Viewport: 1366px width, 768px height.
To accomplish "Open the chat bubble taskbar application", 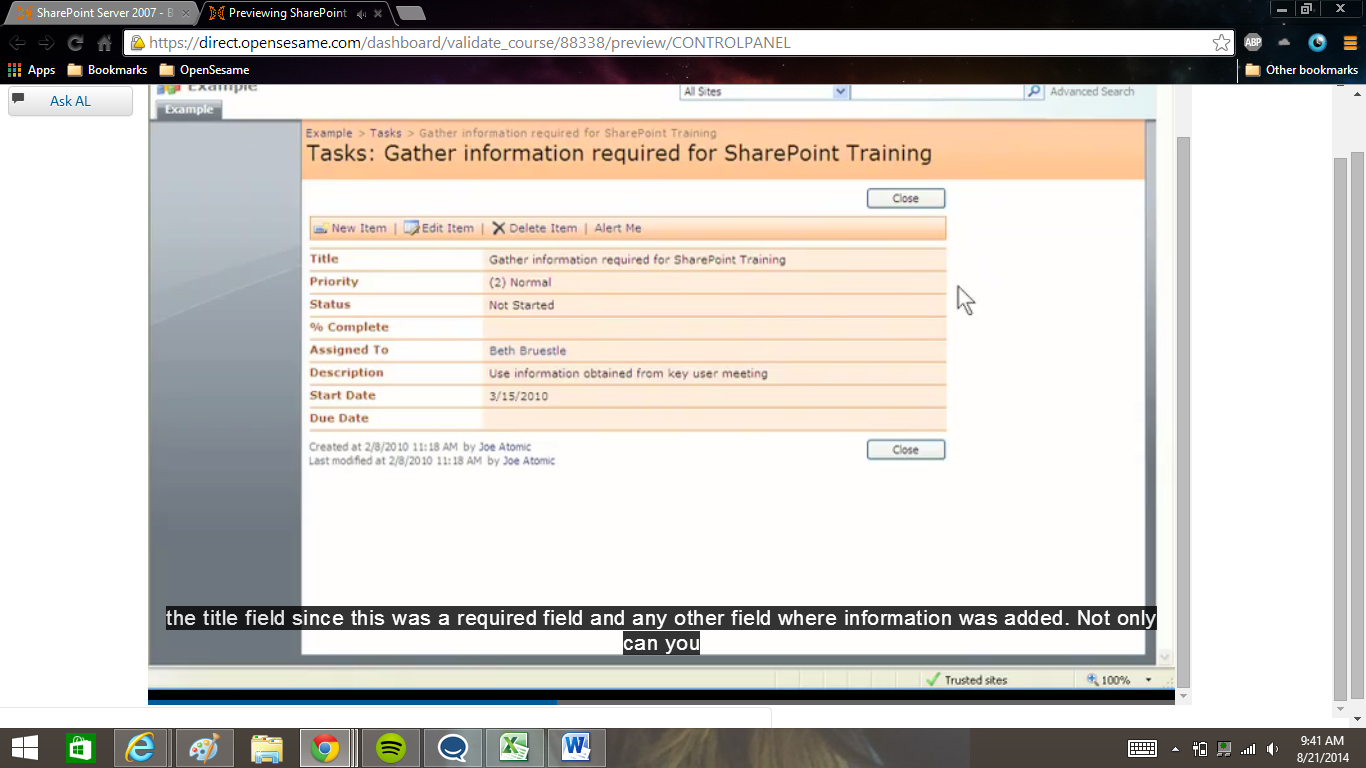I will click(453, 748).
